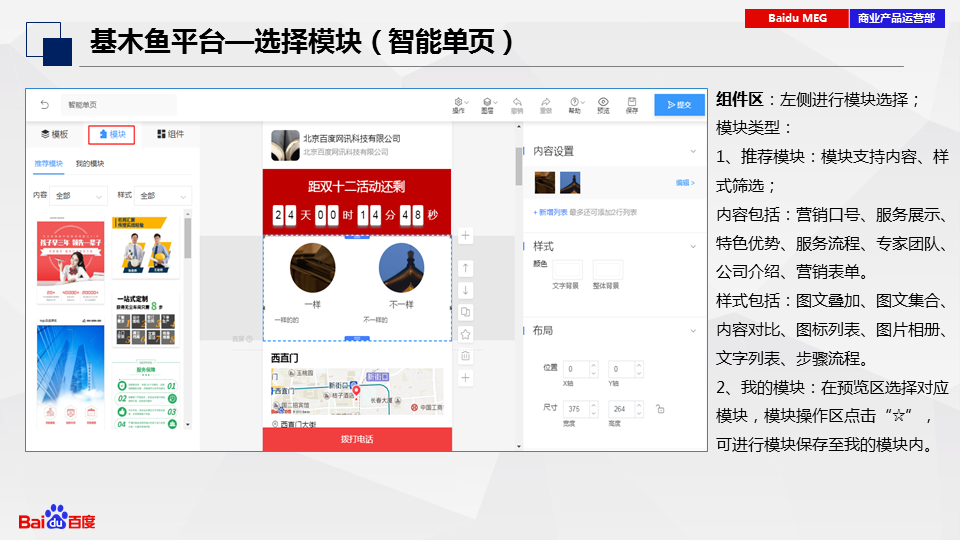
Task: Pick the blue skyscraper module thumbnail
Action: tap(70, 372)
